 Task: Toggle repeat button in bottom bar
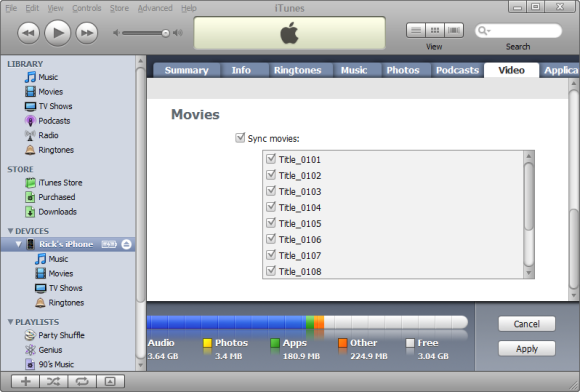click(82, 381)
